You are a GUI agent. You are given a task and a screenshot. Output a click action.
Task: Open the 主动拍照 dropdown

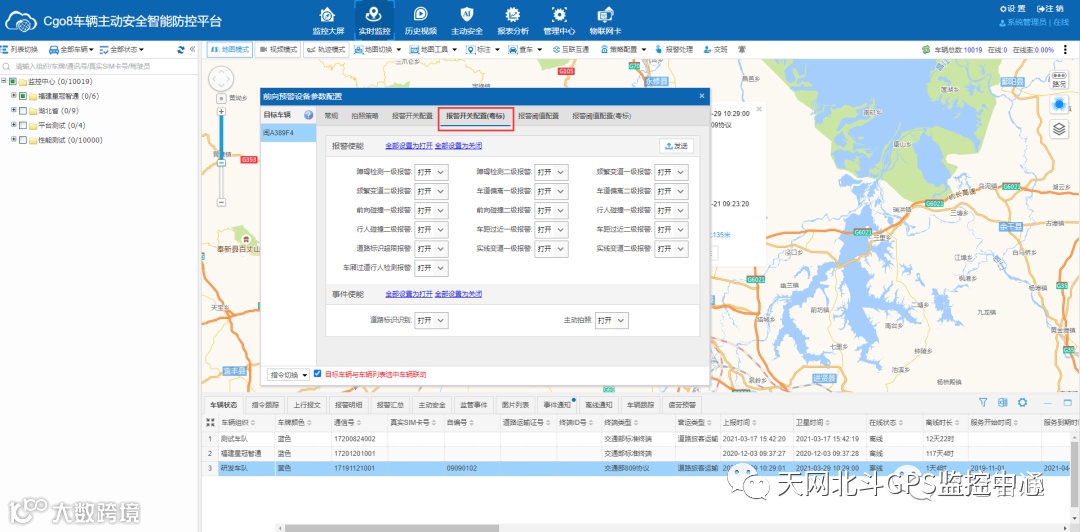coord(612,320)
